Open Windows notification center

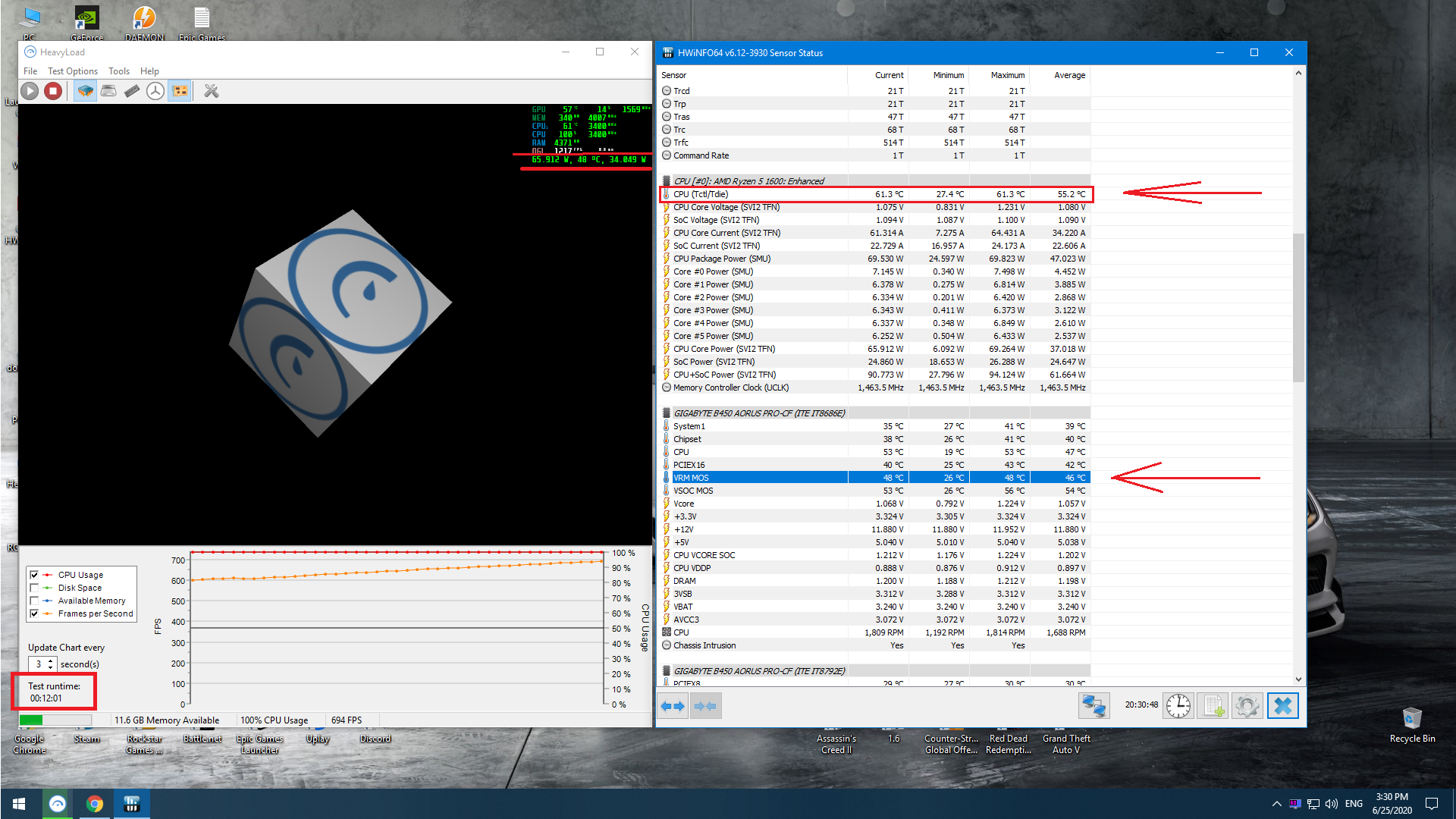(1432, 804)
